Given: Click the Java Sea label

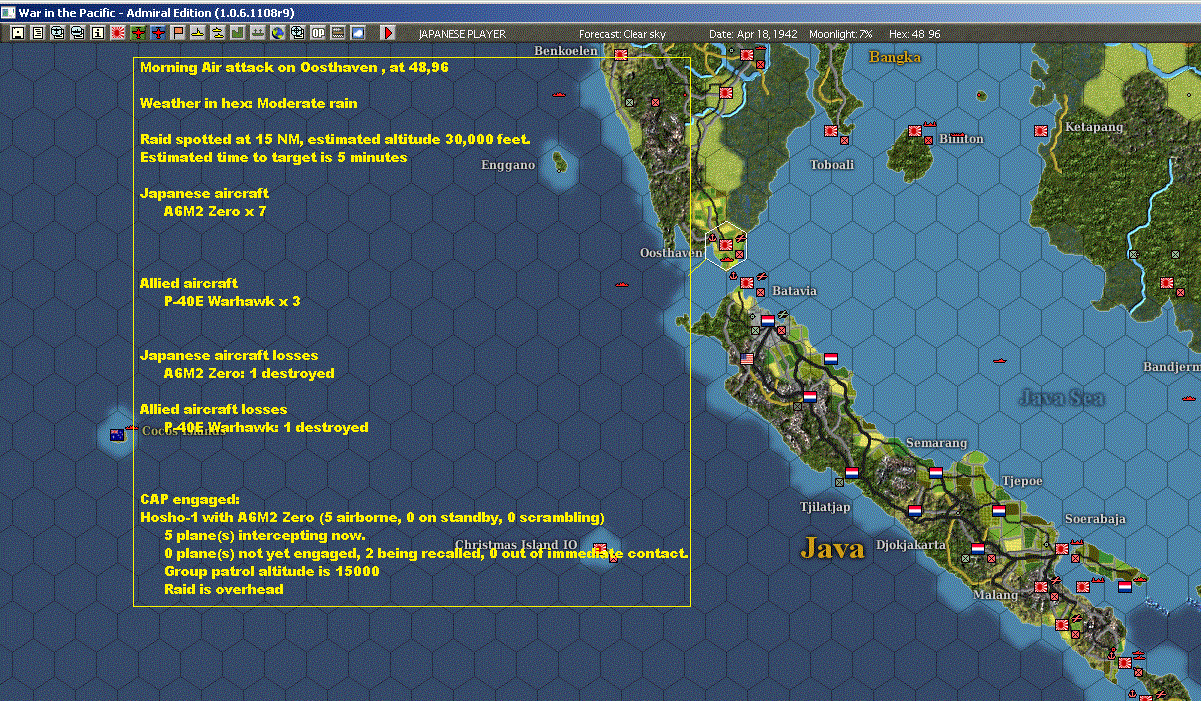Looking at the screenshot, I should (x=1061, y=398).
